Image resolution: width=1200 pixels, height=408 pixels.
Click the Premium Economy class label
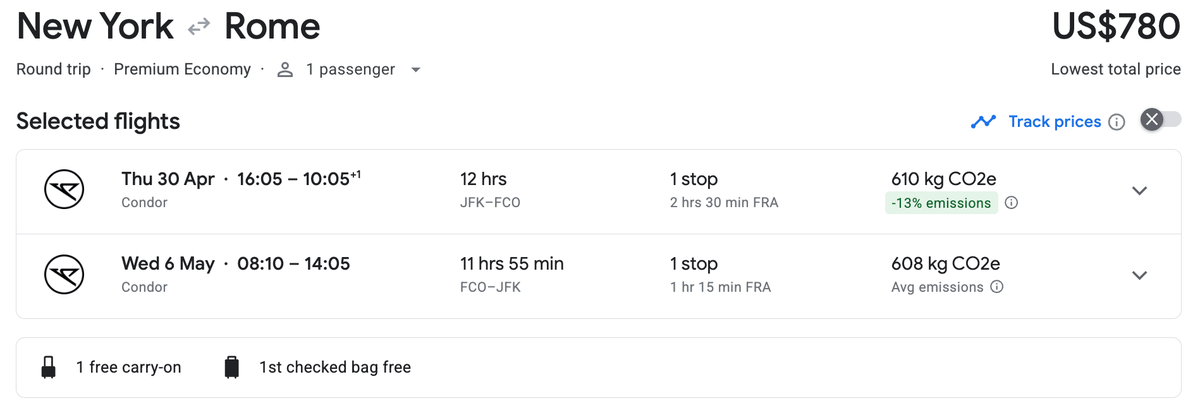click(x=182, y=70)
